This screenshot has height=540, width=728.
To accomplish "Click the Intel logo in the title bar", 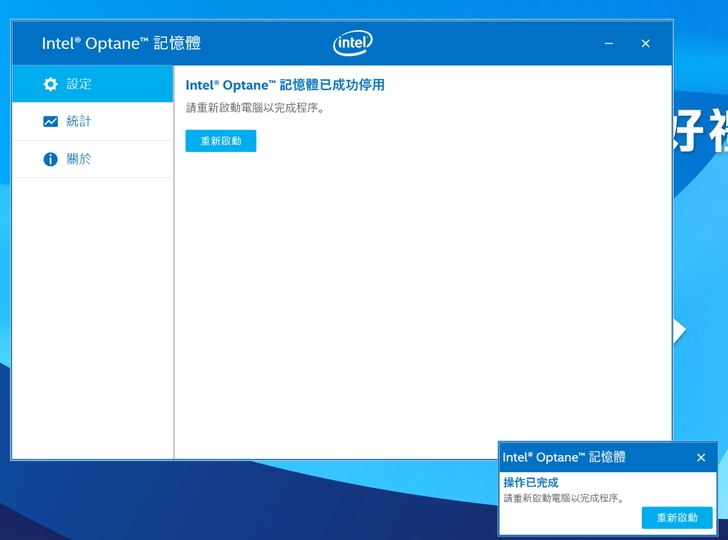I will point(352,43).
